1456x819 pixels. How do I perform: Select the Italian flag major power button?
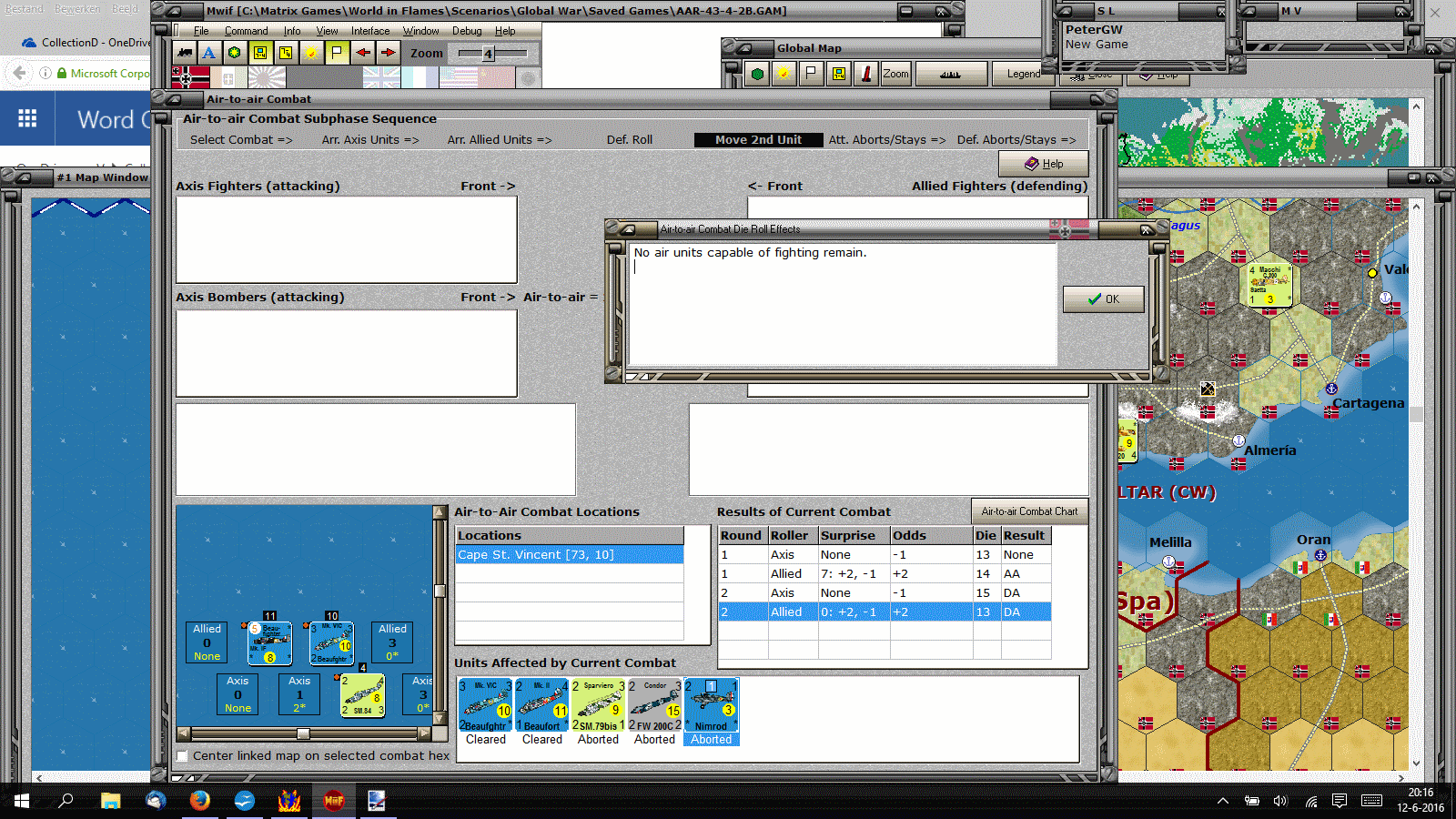pyautogui.click(x=228, y=77)
